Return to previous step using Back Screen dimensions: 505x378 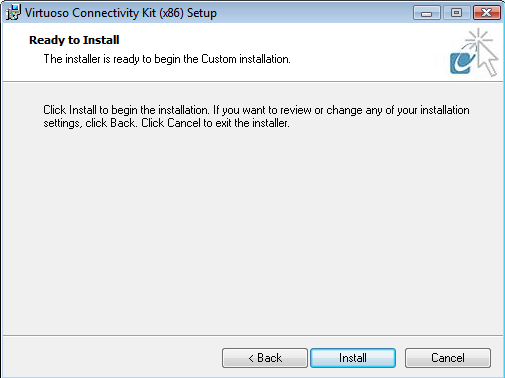click(x=265, y=358)
